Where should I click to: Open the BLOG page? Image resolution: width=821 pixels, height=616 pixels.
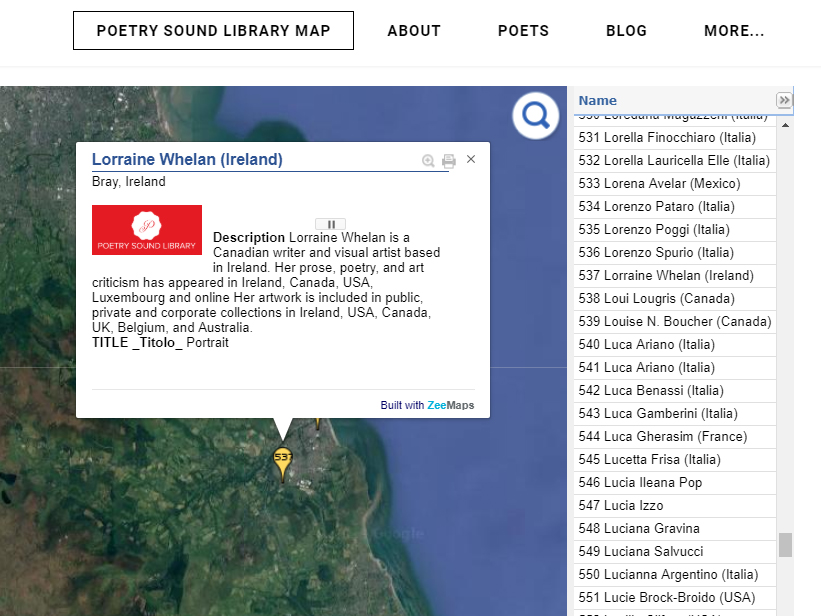point(626,31)
